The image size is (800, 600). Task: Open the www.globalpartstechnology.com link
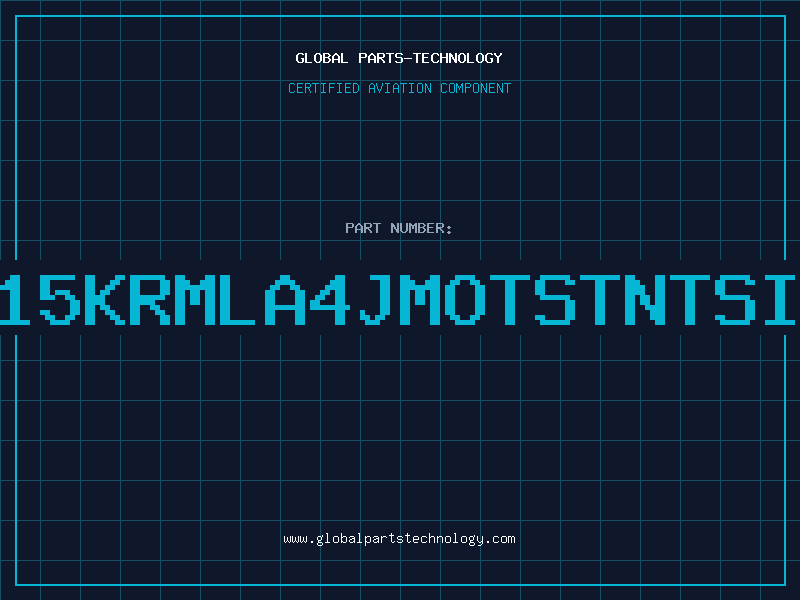point(399,539)
